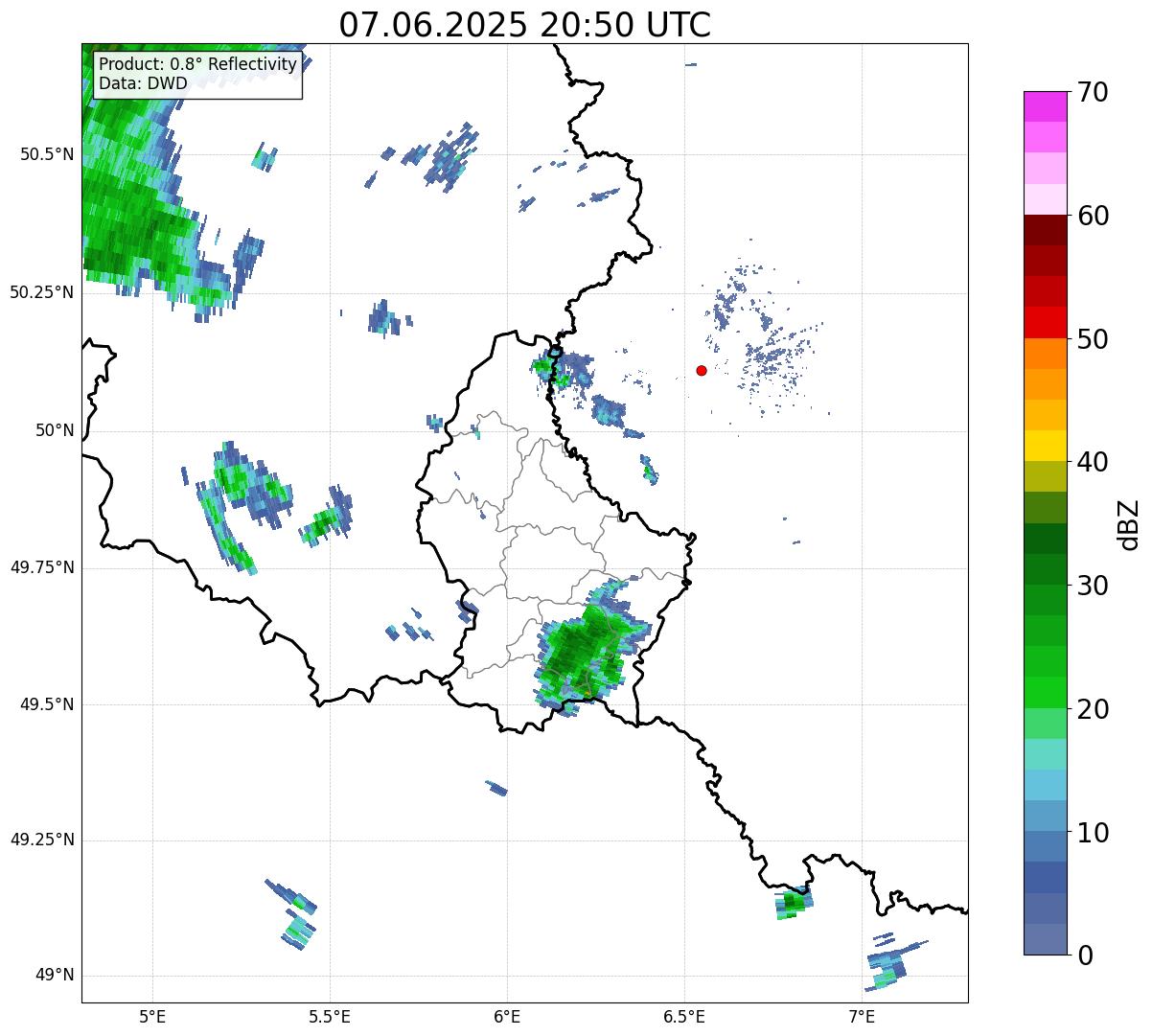Click the latitude label 49.5°N
This screenshot has height=1036, width=1152.
(46, 704)
